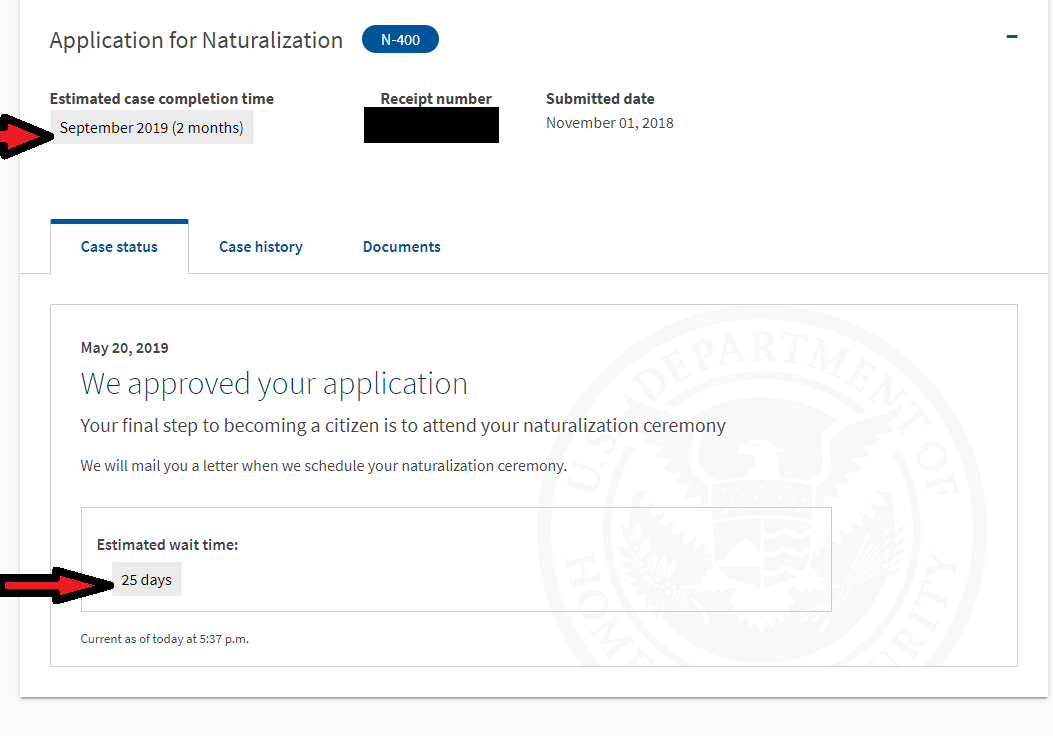
Task: Click the Estimated case completion time label
Action: [x=162, y=99]
